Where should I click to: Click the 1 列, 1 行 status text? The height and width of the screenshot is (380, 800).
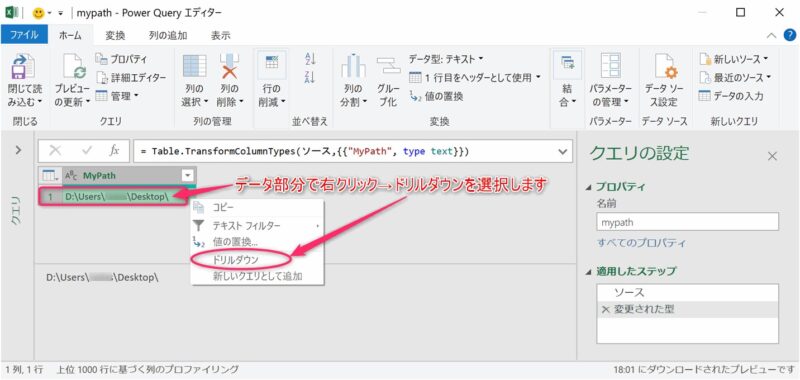(24, 369)
